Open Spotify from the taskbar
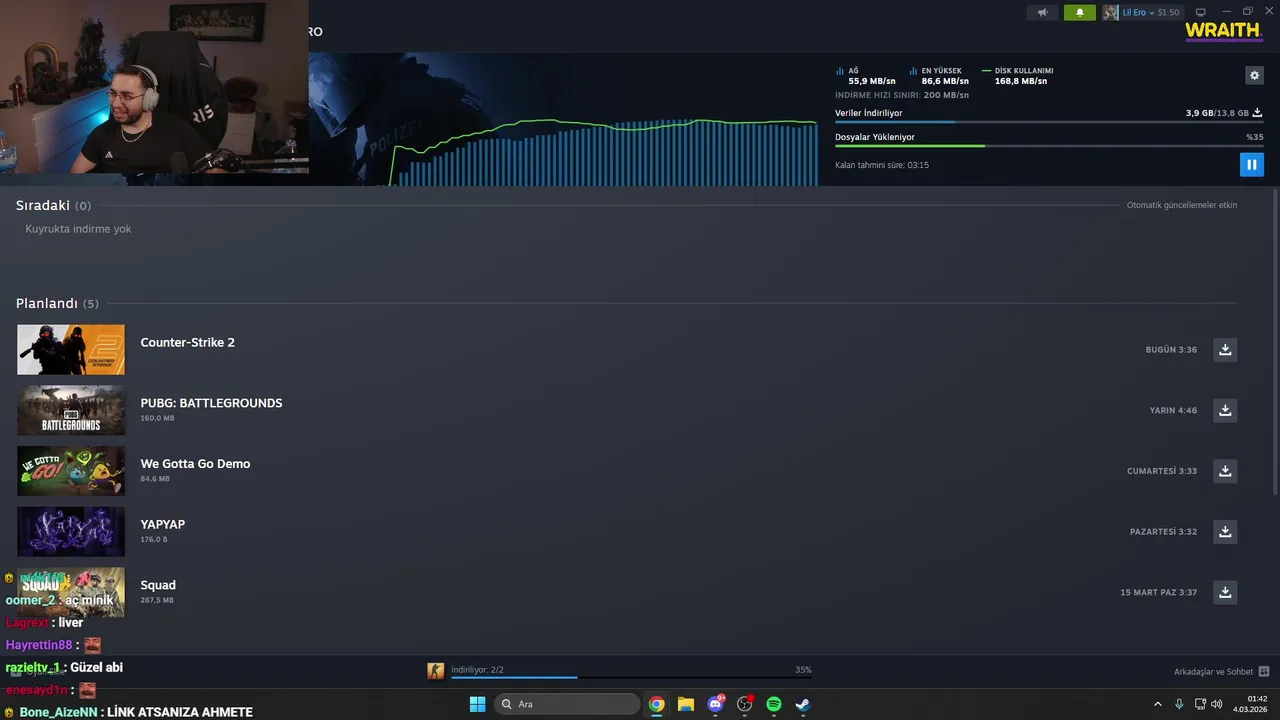This screenshot has width=1280, height=720. click(773, 704)
